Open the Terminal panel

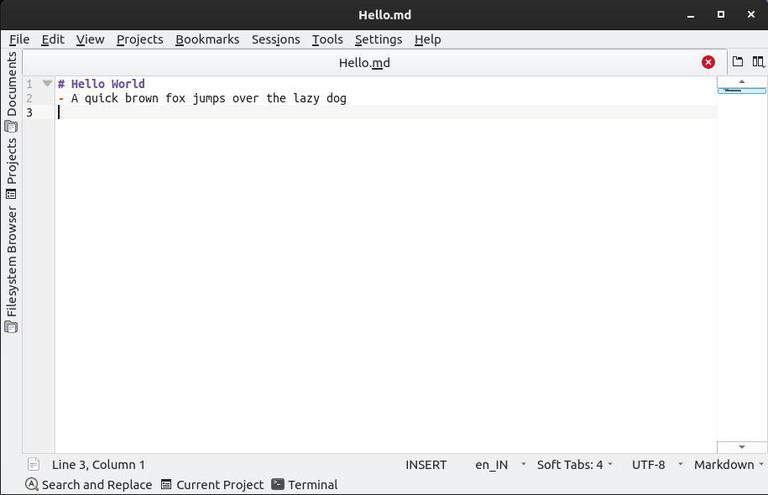point(304,485)
